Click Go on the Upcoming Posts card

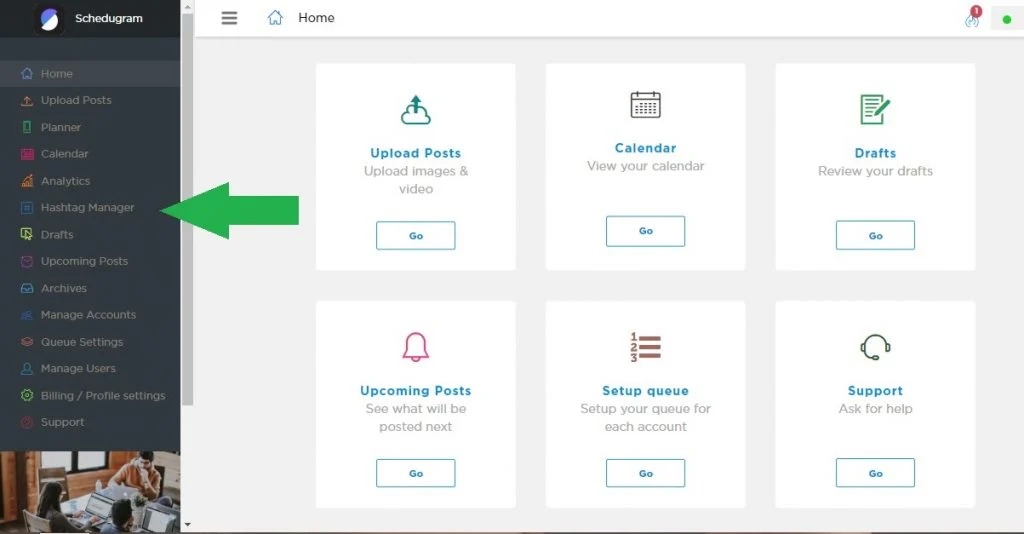coord(415,473)
